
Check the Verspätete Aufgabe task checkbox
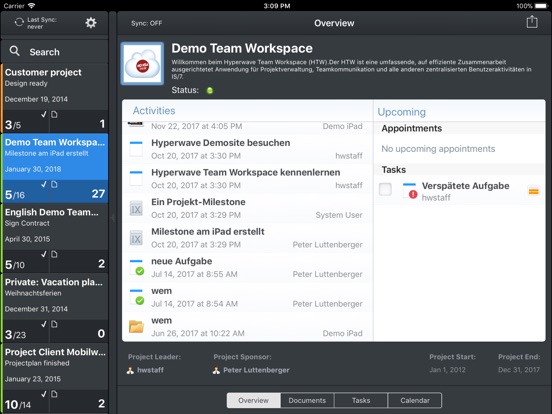click(385, 189)
